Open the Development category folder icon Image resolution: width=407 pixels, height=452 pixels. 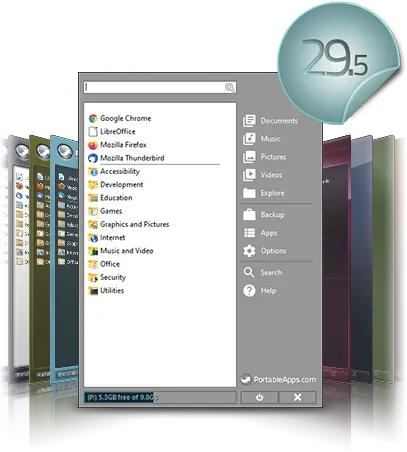[93, 185]
